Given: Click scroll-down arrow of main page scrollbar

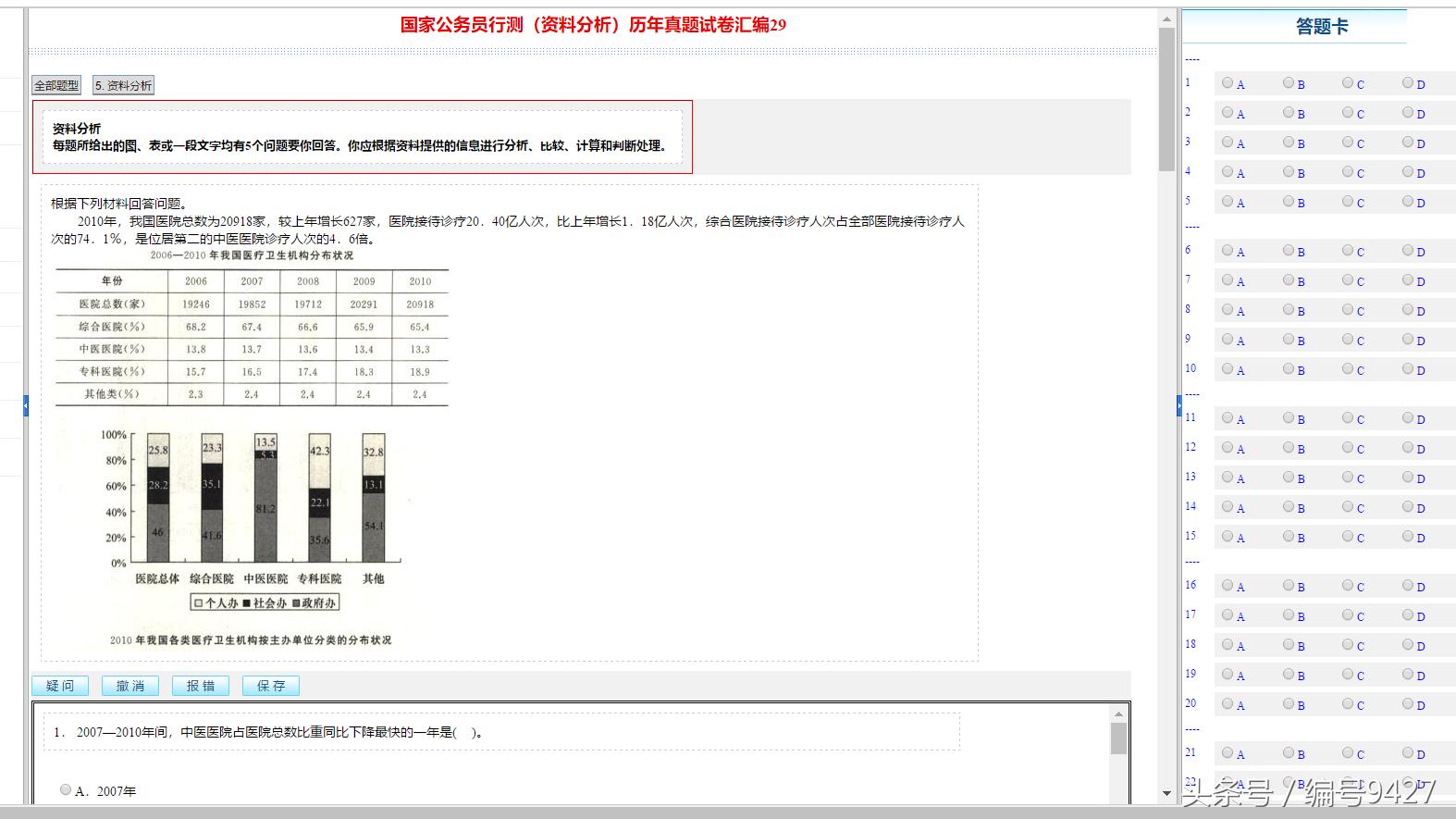Looking at the screenshot, I should (1166, 793).
